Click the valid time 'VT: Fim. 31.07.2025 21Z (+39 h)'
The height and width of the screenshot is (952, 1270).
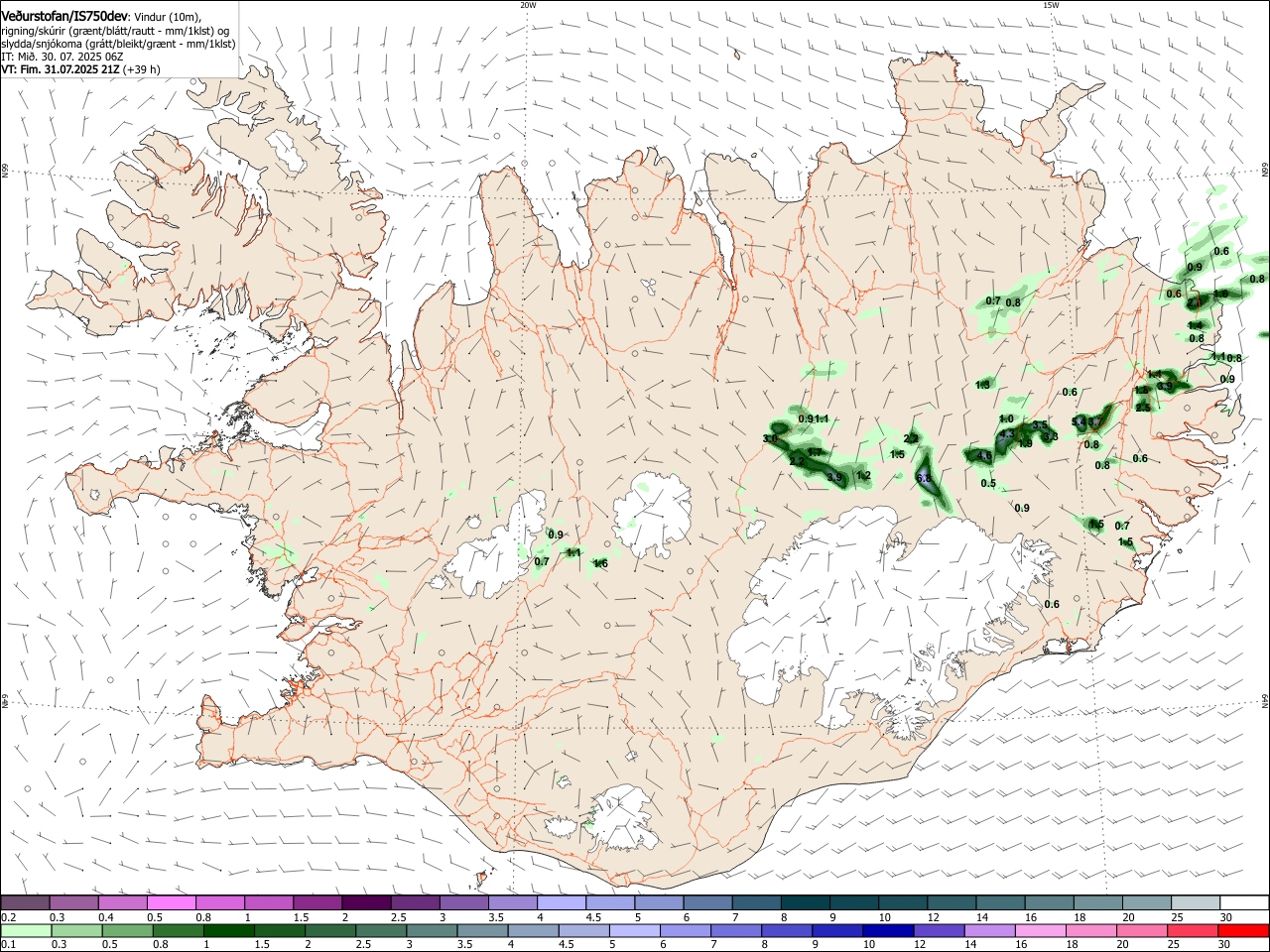coord(81,69)
